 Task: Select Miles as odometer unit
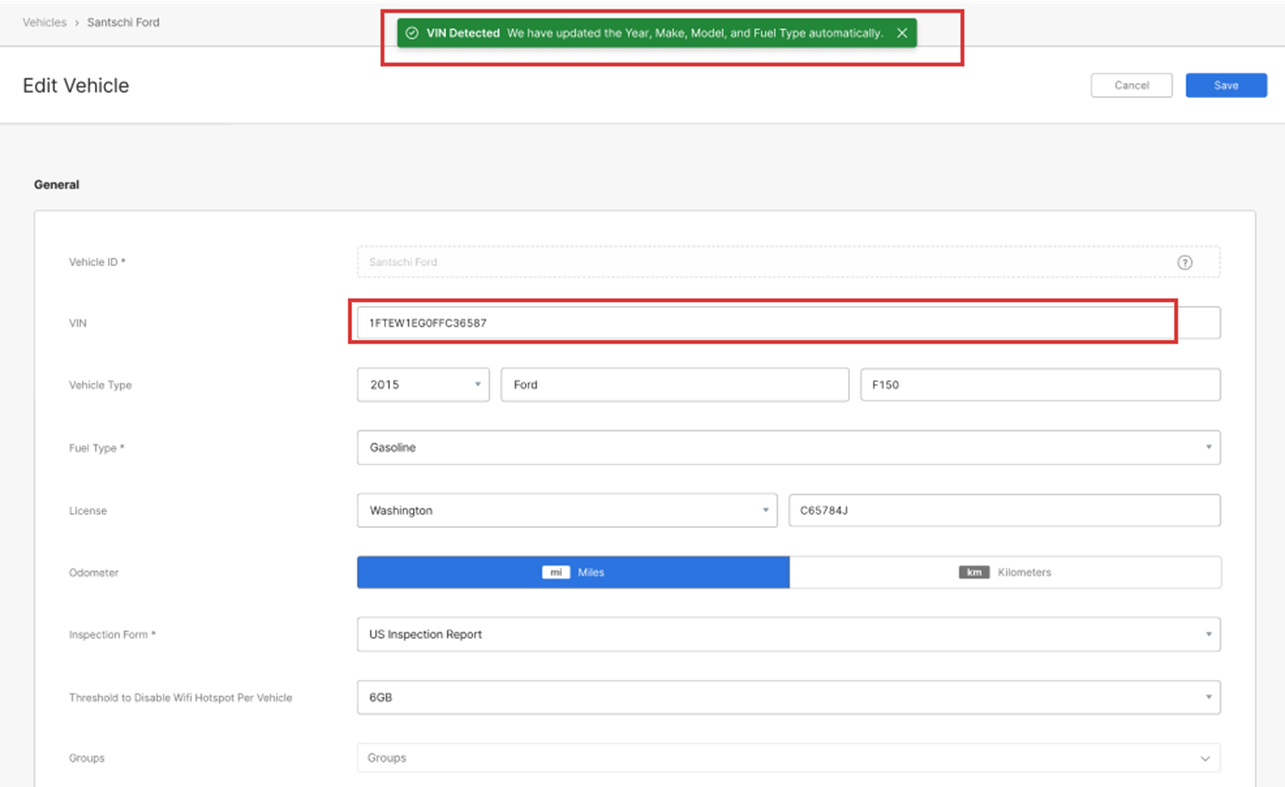pos(573,572)
